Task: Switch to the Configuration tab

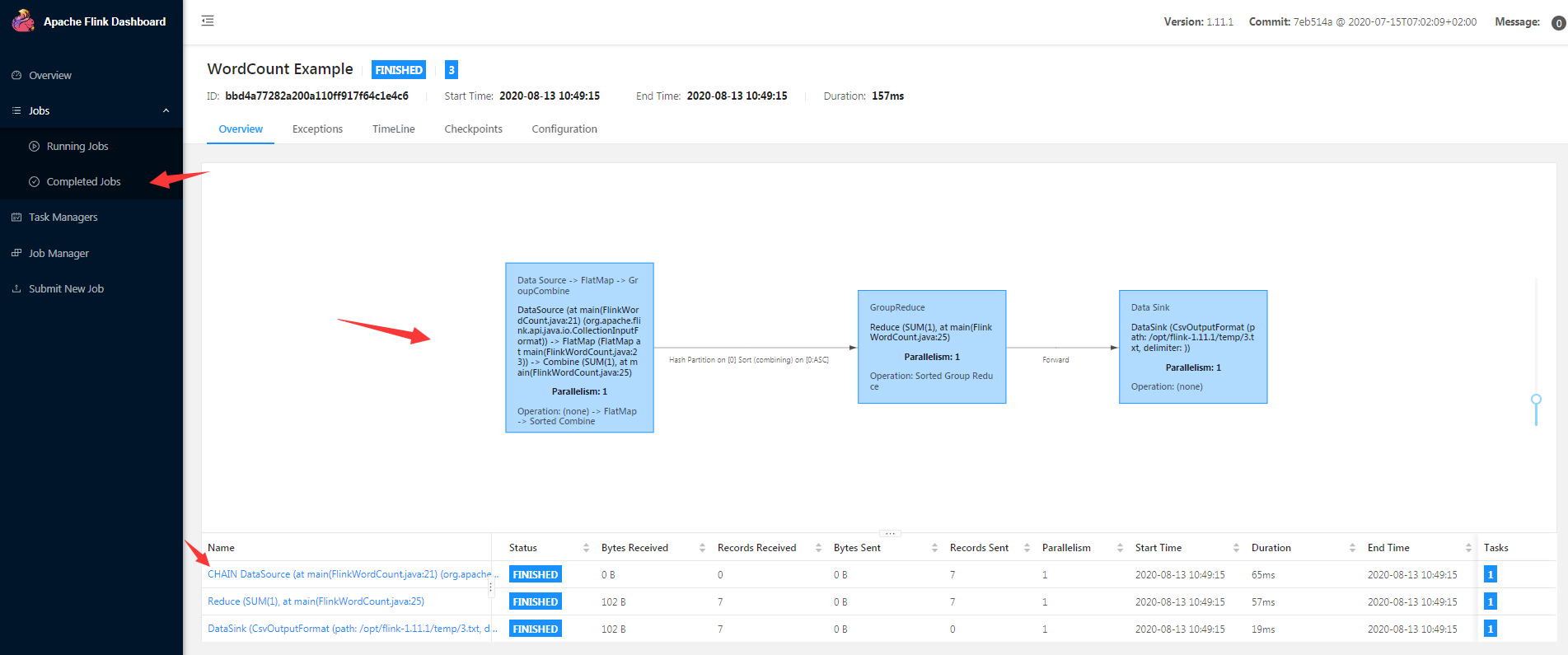Action: click(564, 129)
